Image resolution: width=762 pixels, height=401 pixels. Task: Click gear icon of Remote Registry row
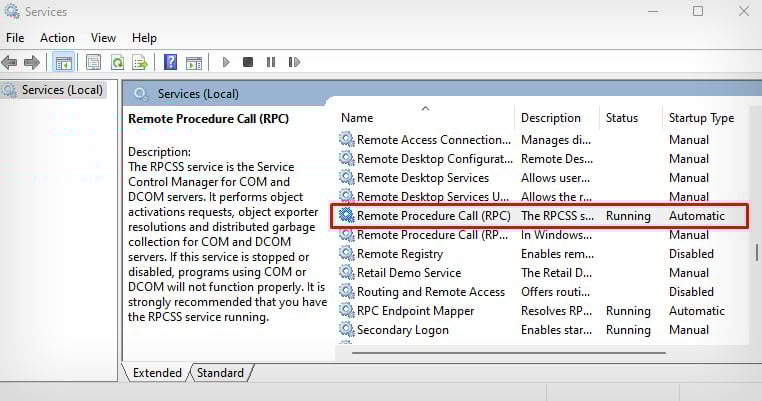346,253
